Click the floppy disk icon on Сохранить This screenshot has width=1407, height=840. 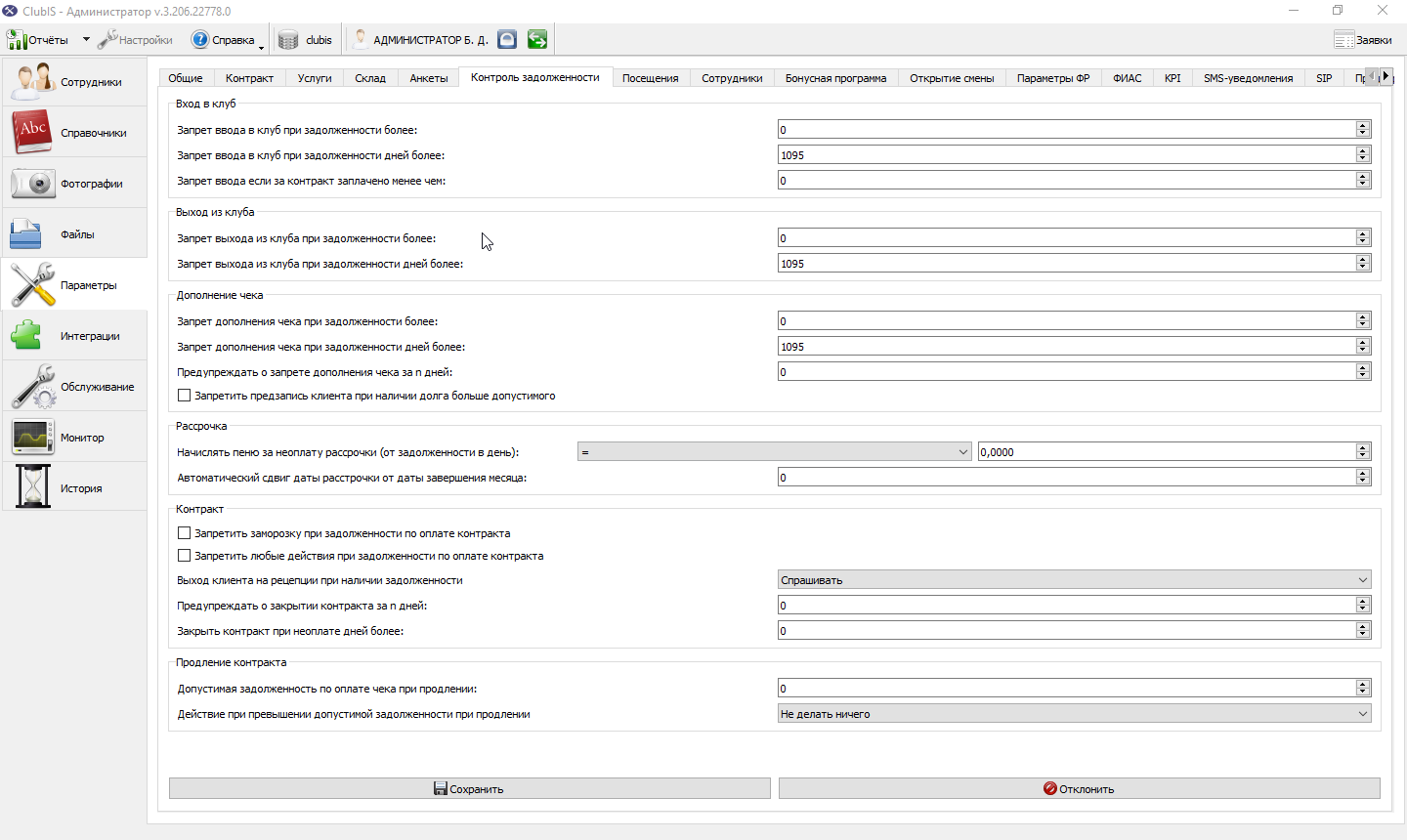coord(441,788)
